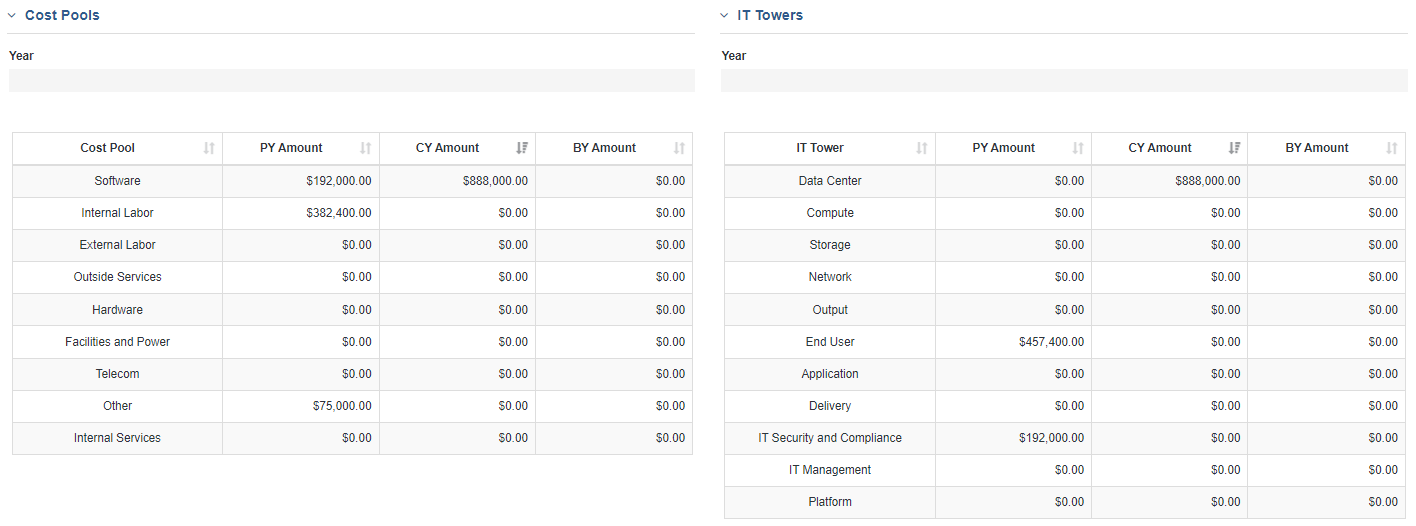Sort the IT Tower column

click(921, 148)
